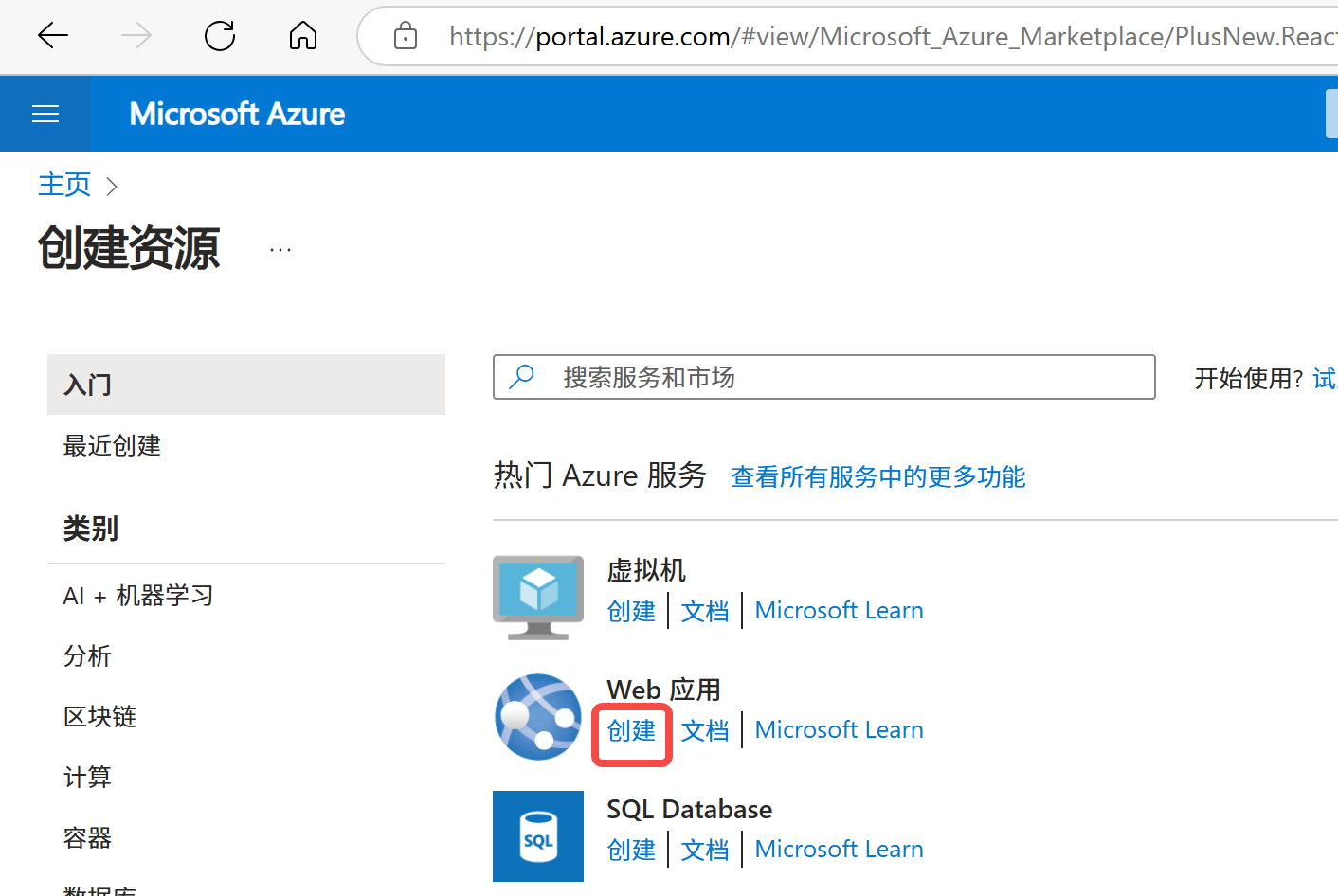This screenshot has height=896, width=1338.
Task: Open the Azure portal hamburger menu
Action: (x=45, y=114)
